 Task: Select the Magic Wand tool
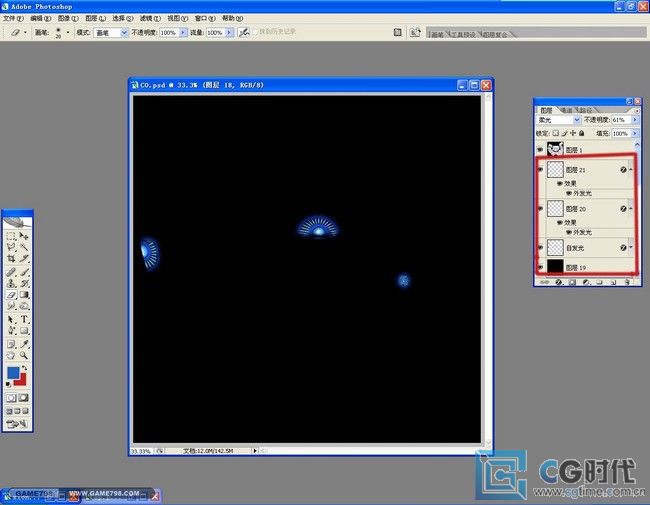pyautogui.click(x=24, y=247)
